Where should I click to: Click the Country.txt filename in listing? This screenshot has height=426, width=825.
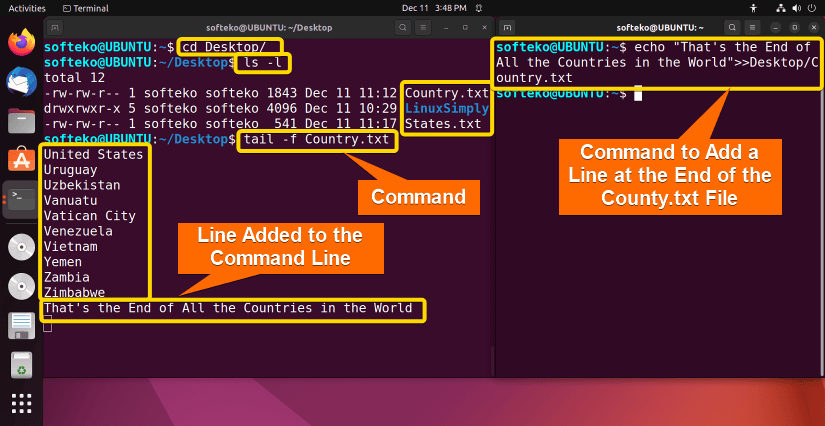[447, 94]
